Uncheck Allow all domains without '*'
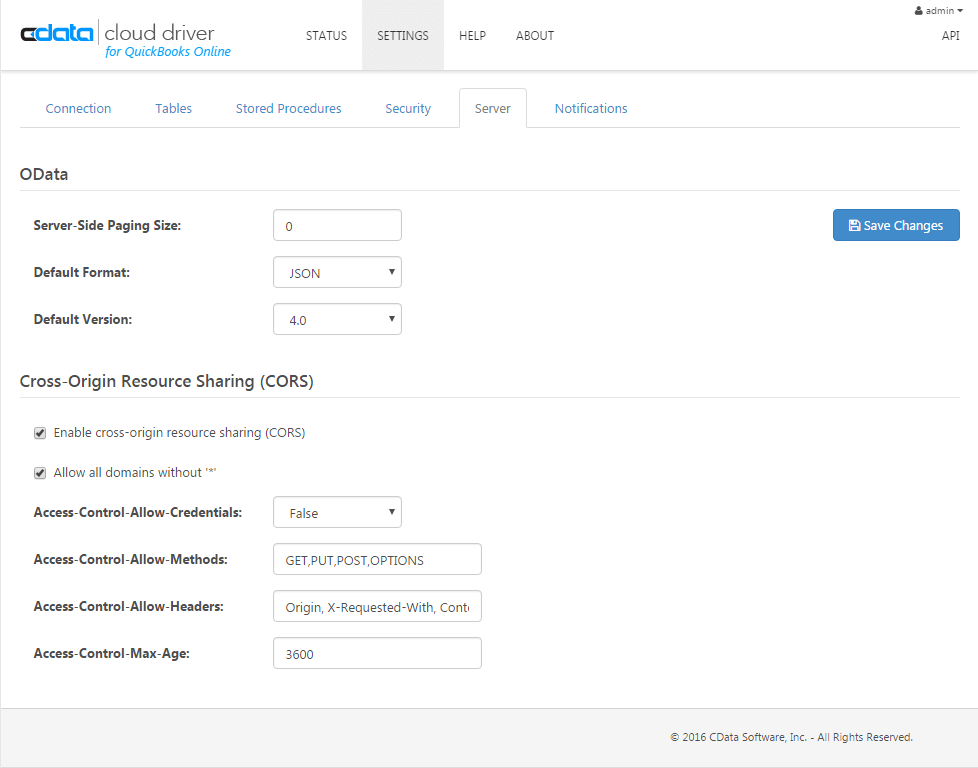 point(40,473)
